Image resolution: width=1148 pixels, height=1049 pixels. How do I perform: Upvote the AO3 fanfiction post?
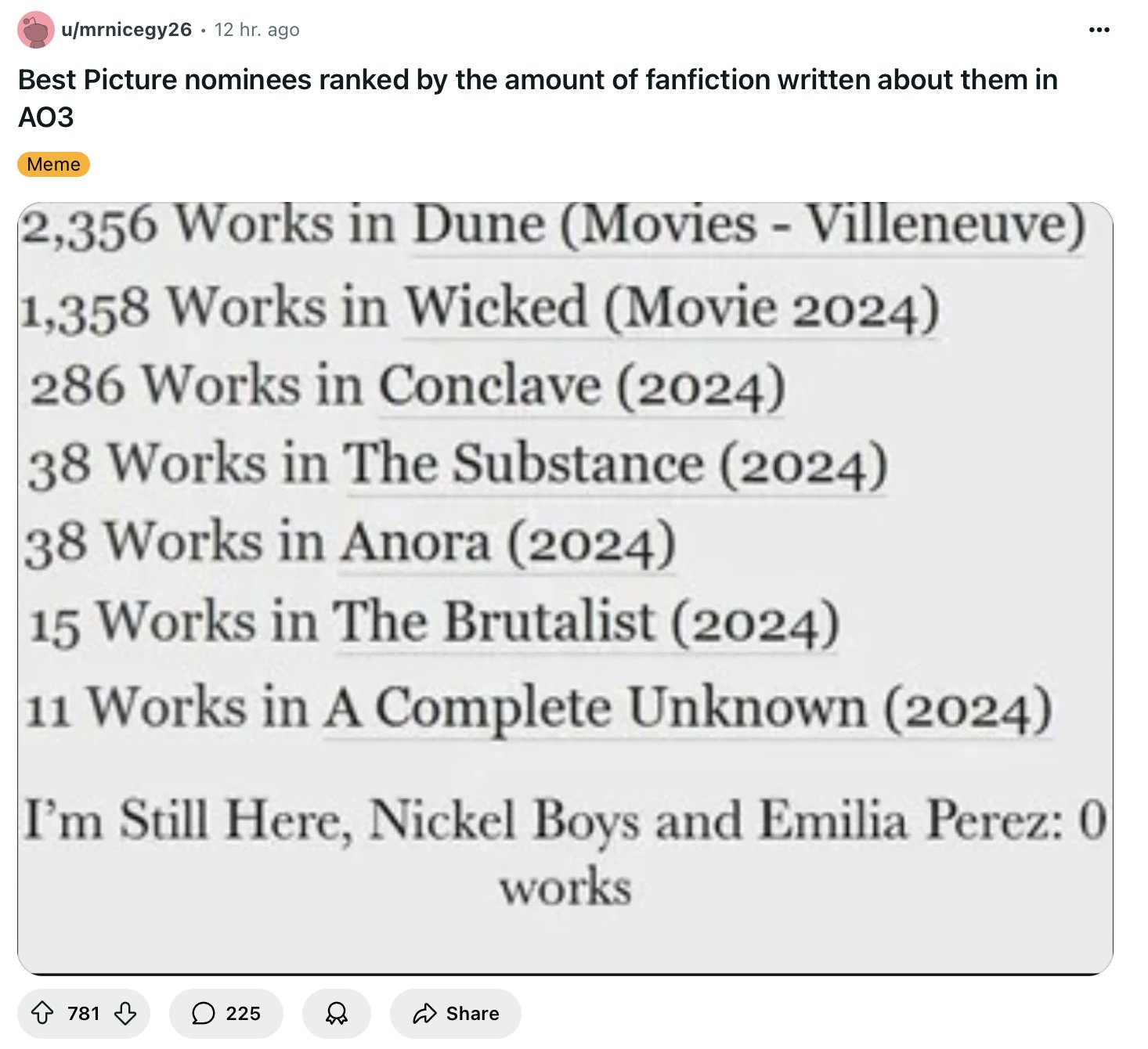(42, 1014)
